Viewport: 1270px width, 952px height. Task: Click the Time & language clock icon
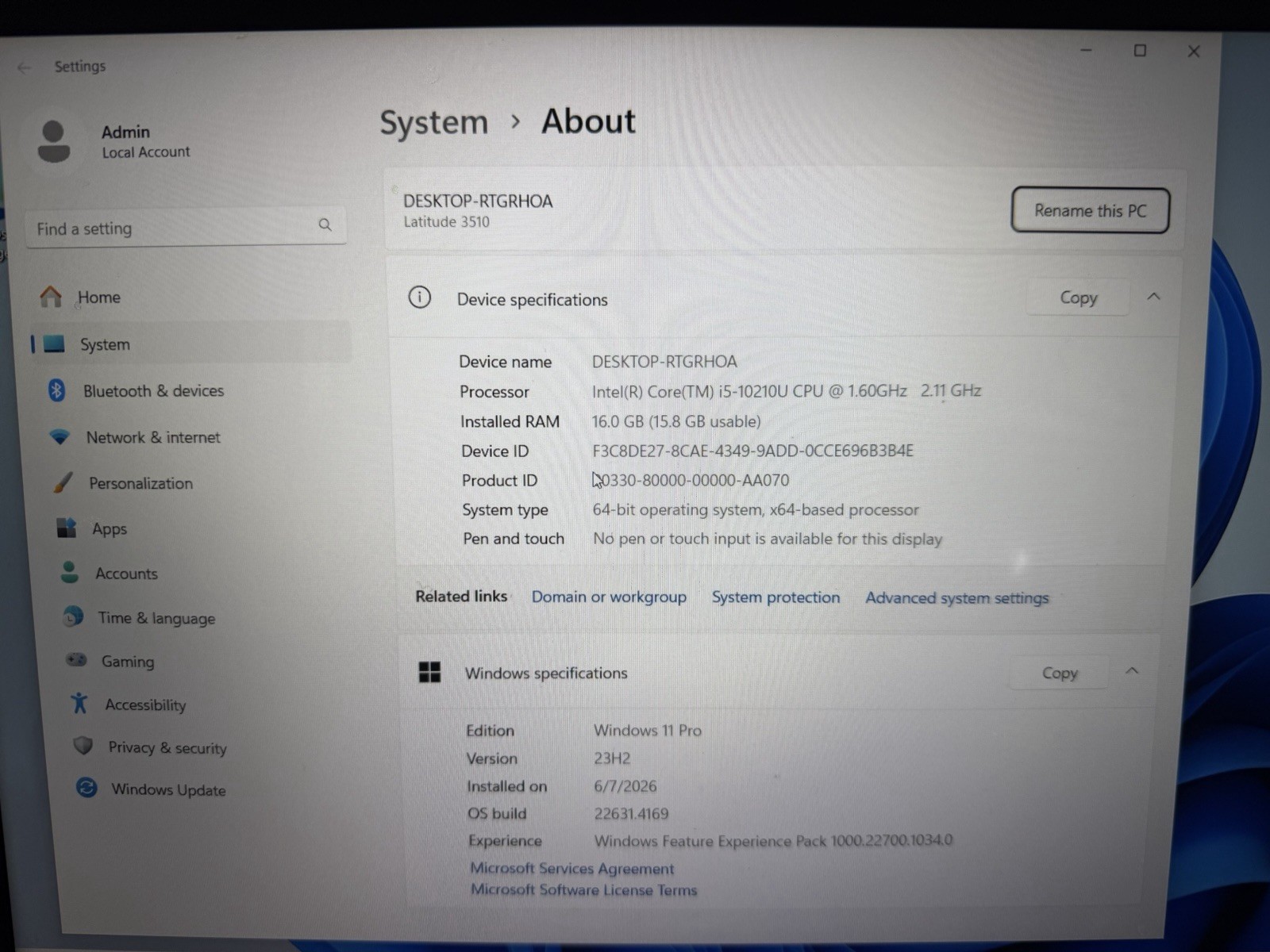(x=73, y=616)
